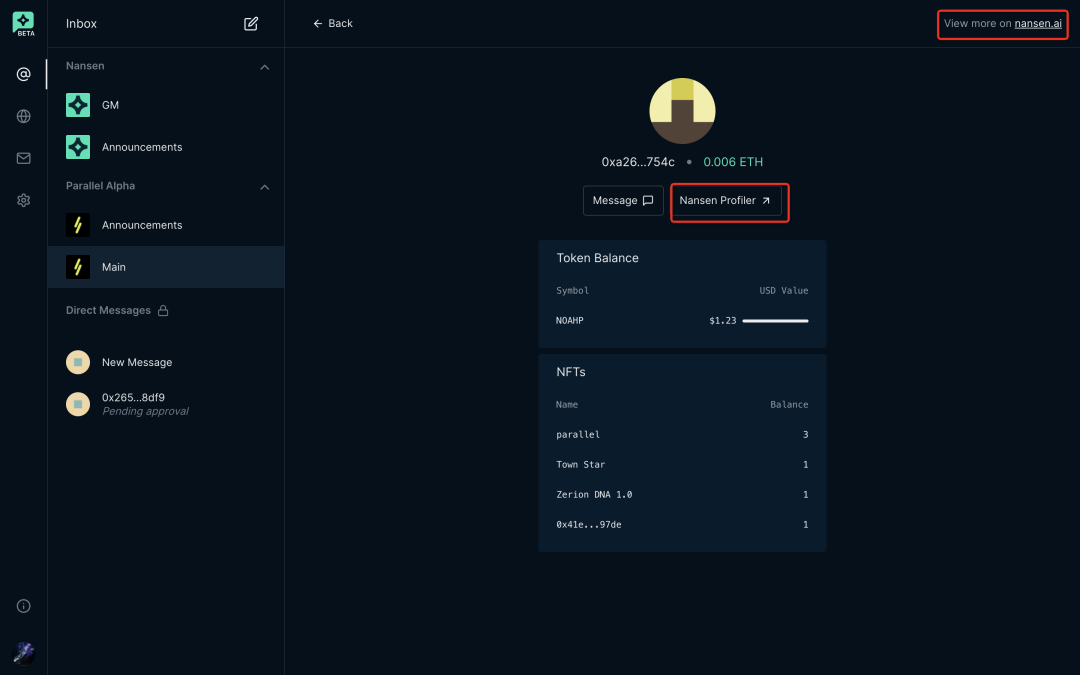Open the mentions (@) sidebar section

coord(23,74)
